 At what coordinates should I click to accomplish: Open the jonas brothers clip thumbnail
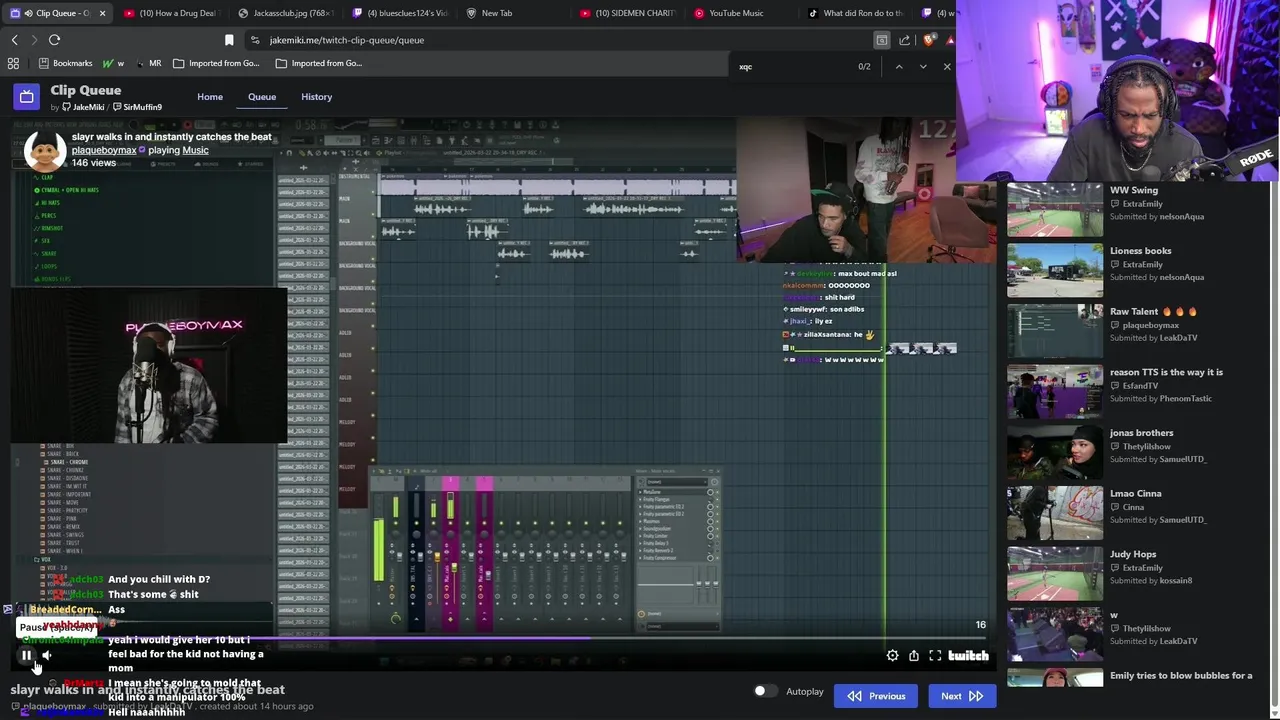point(1055,452)
